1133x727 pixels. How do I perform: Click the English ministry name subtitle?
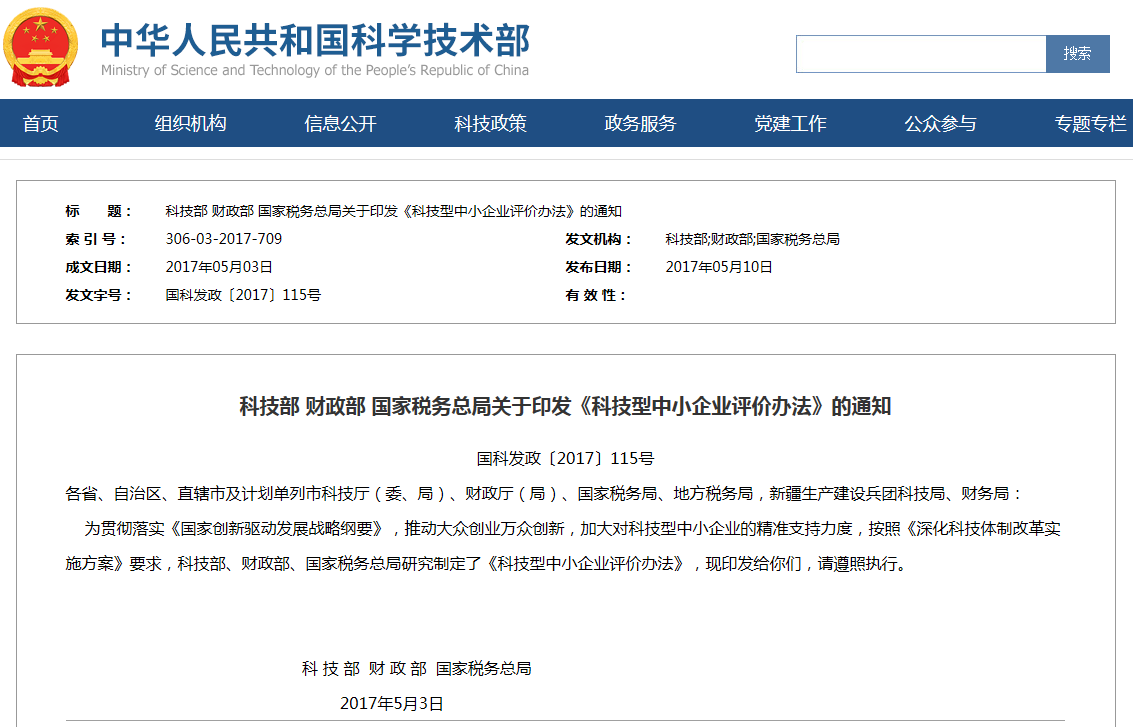(315, 70)
